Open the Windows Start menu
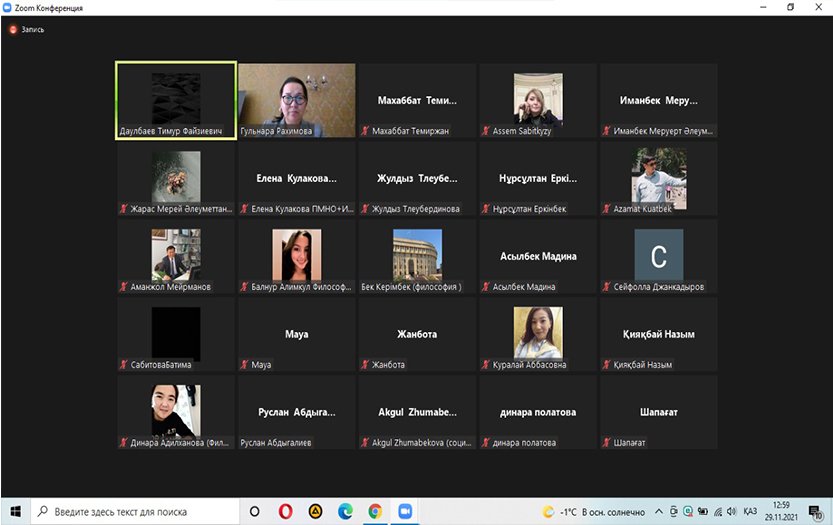Screen dimensions: 833x525 tap(14, 511)
